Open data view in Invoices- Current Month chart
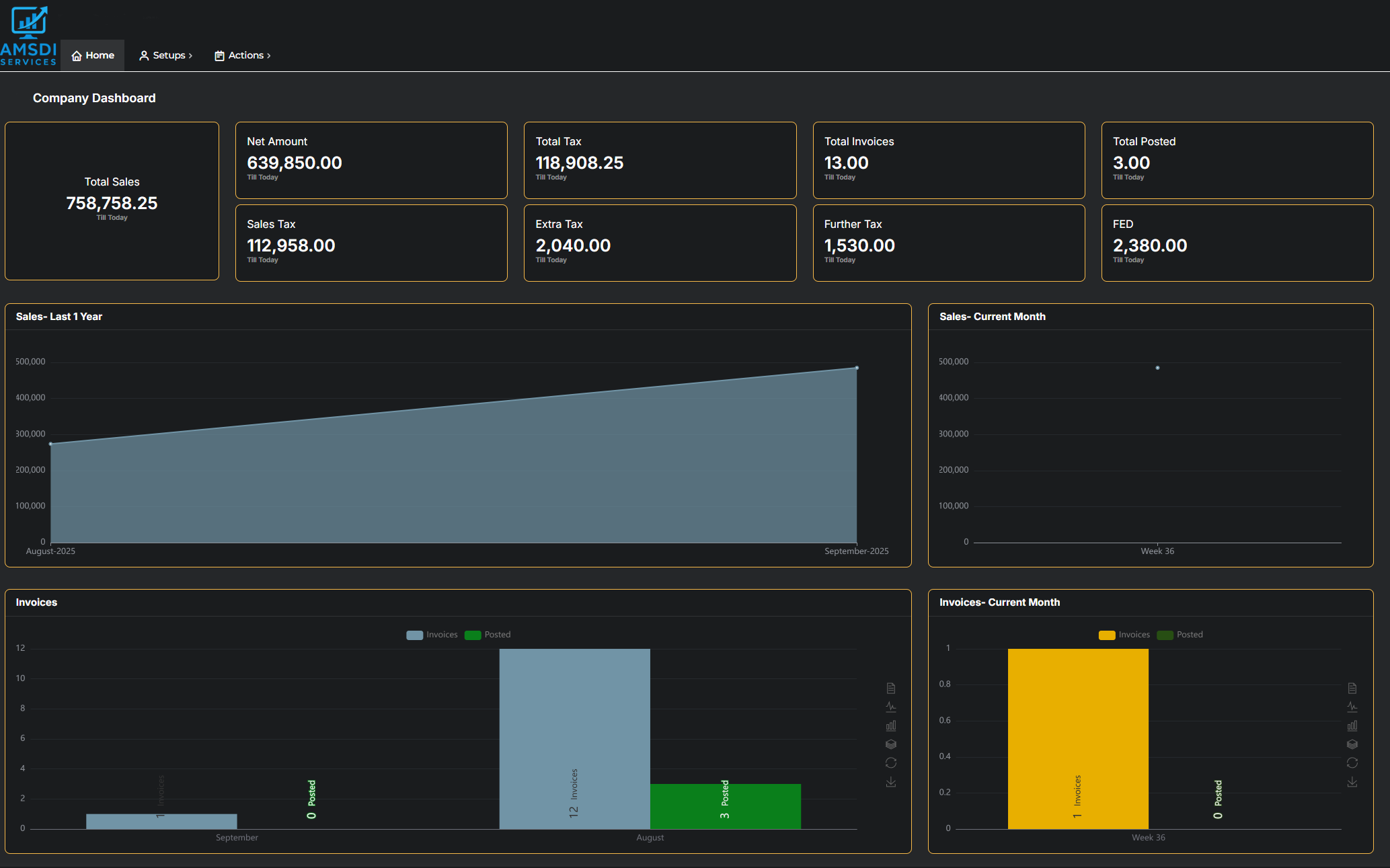The image size is (1390, 868). [x=1352, y=688]
